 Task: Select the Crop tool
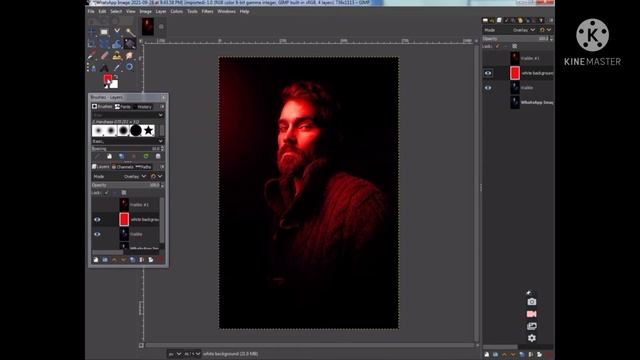(x=91, y=43)
